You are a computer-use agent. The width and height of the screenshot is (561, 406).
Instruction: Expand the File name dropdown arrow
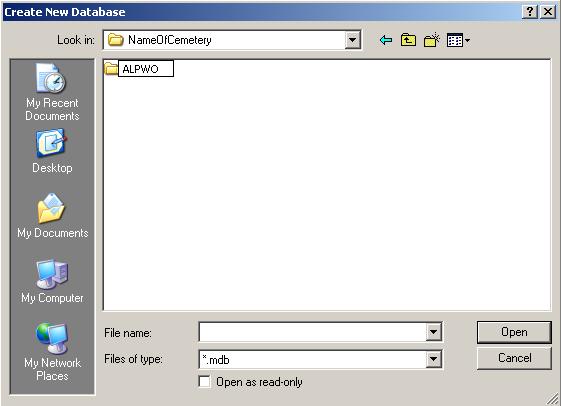(x=433, y=332)
